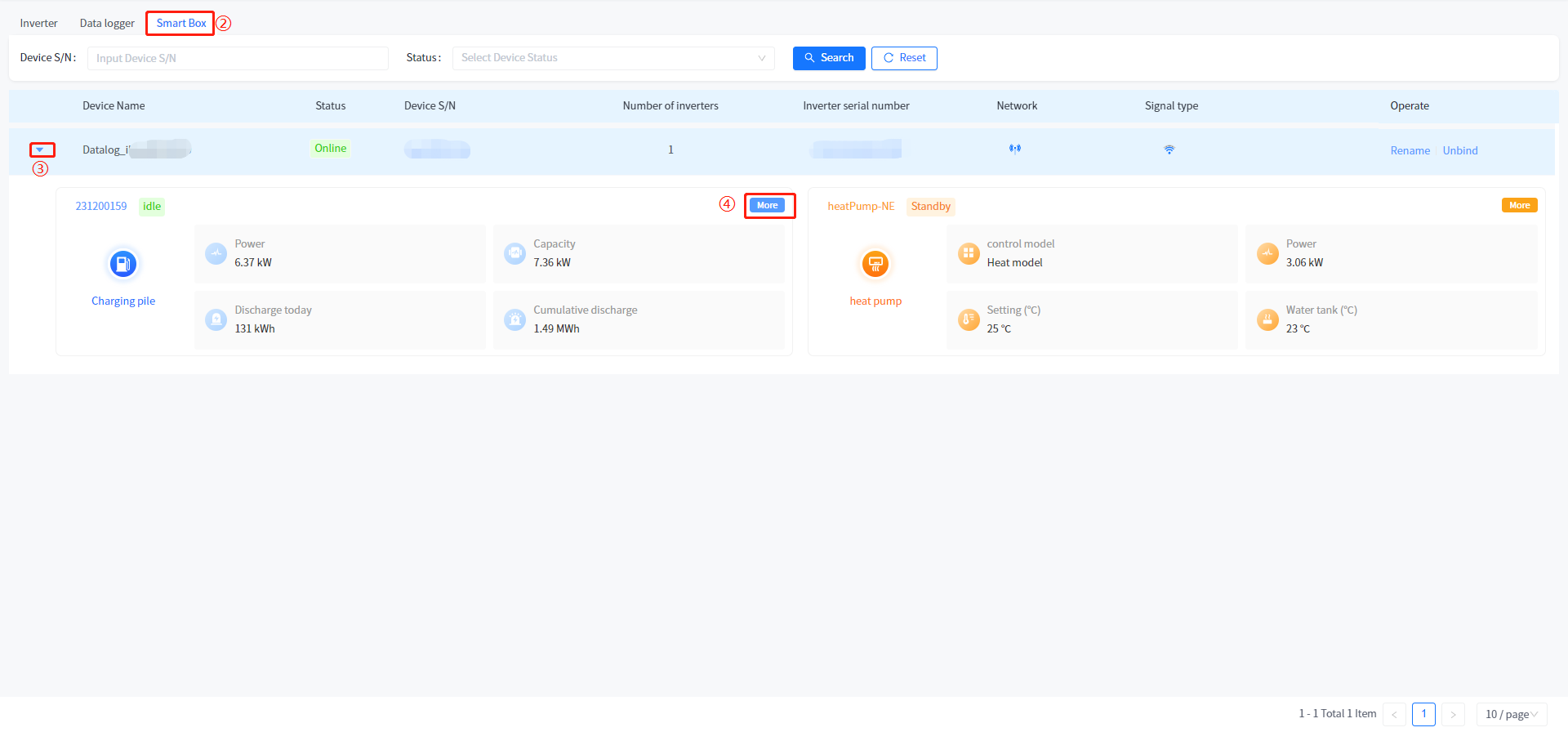Open the 10 / page size dropdown
1568x732 pixels.
[x=1511, y=714]
